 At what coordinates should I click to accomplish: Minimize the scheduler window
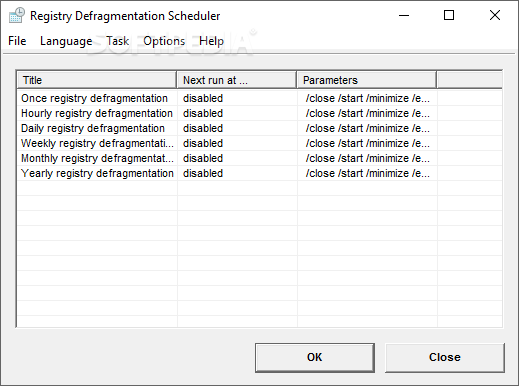click(404, 15)
